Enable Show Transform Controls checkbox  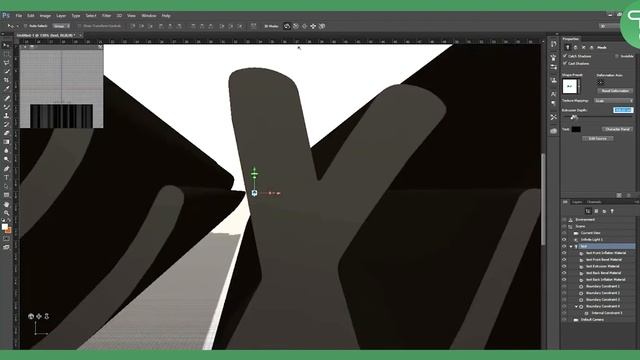(80, 26)
